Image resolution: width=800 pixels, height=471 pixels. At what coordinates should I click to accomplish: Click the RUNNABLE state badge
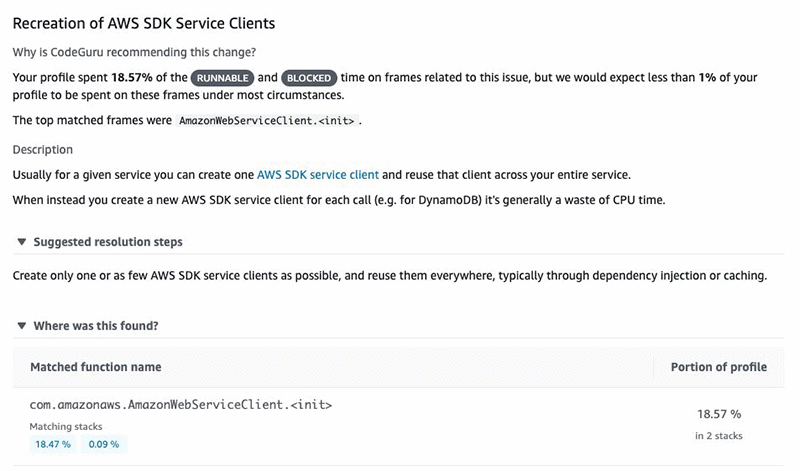[x=222, y=78]
